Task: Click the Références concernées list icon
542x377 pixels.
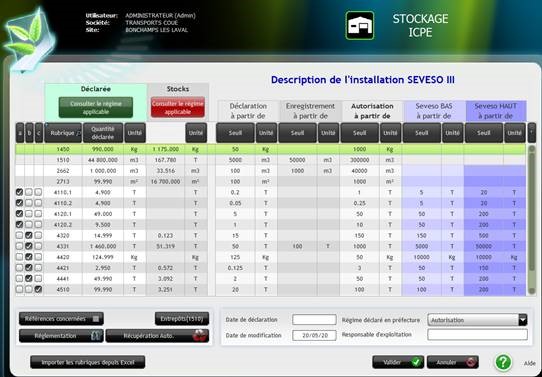Action: click(x=96, y=319)
